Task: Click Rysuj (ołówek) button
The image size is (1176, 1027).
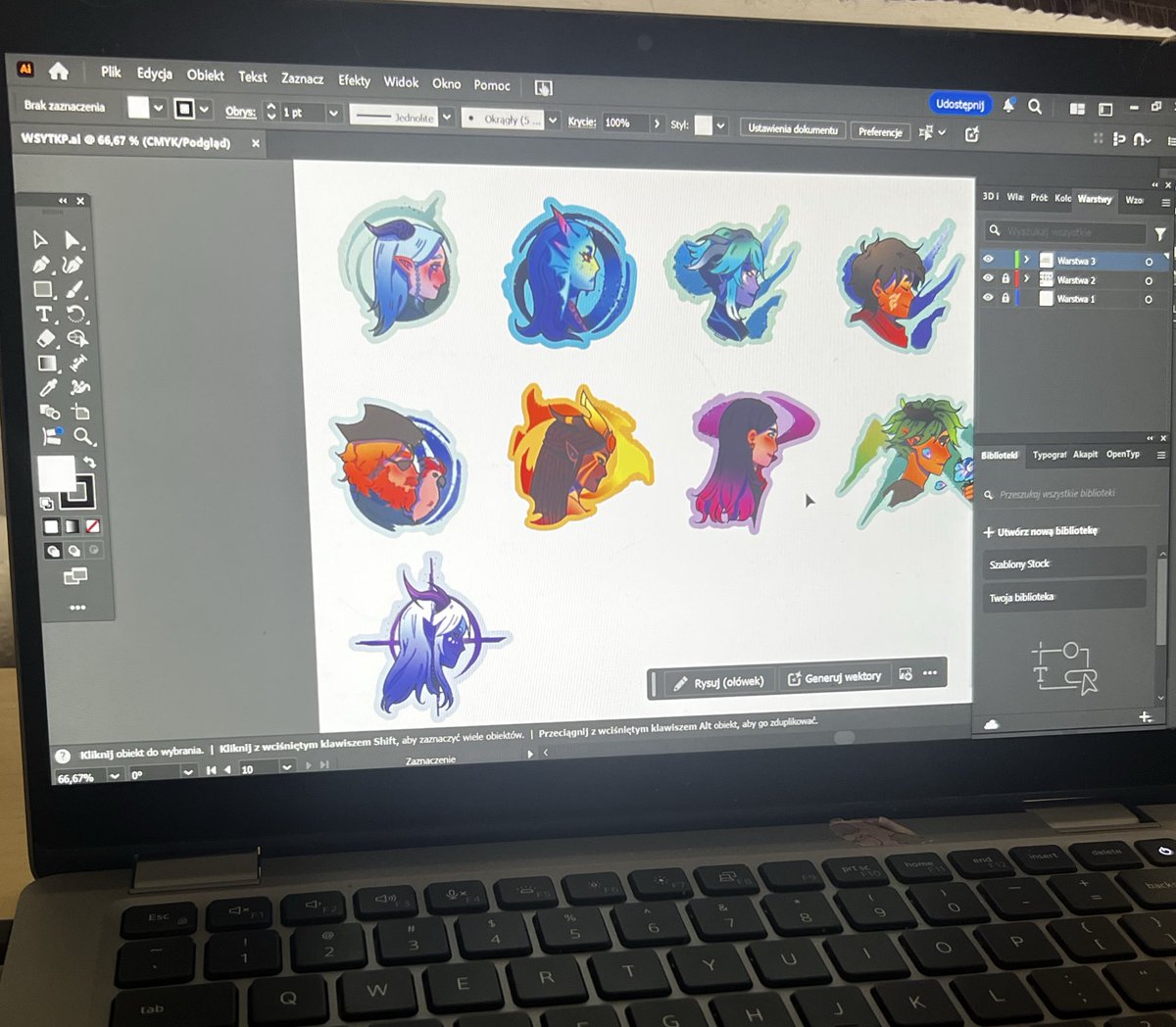Action: coord(719,682)
